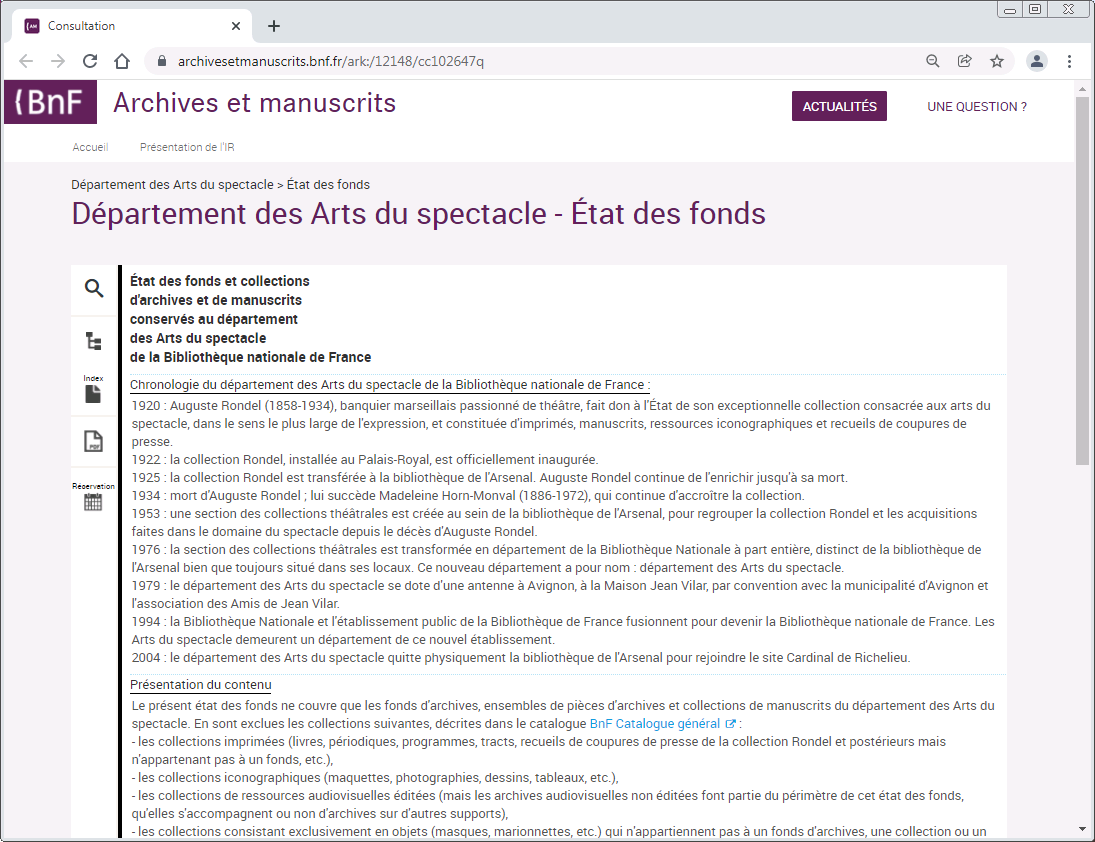Open the BnF Catalogue général link
Screen dimensions: 1095x842
coord(662,724)
